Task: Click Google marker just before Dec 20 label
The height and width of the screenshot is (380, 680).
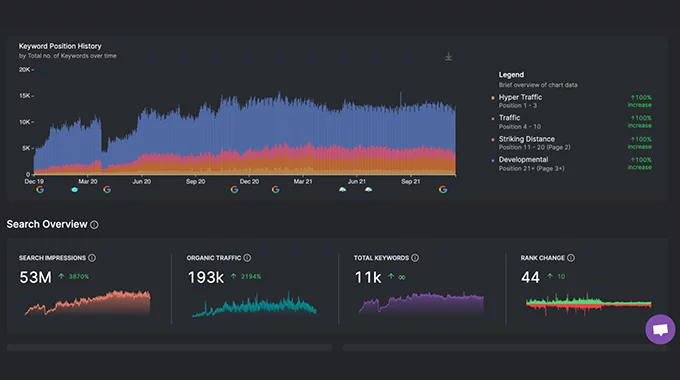Action: (234, 190)
